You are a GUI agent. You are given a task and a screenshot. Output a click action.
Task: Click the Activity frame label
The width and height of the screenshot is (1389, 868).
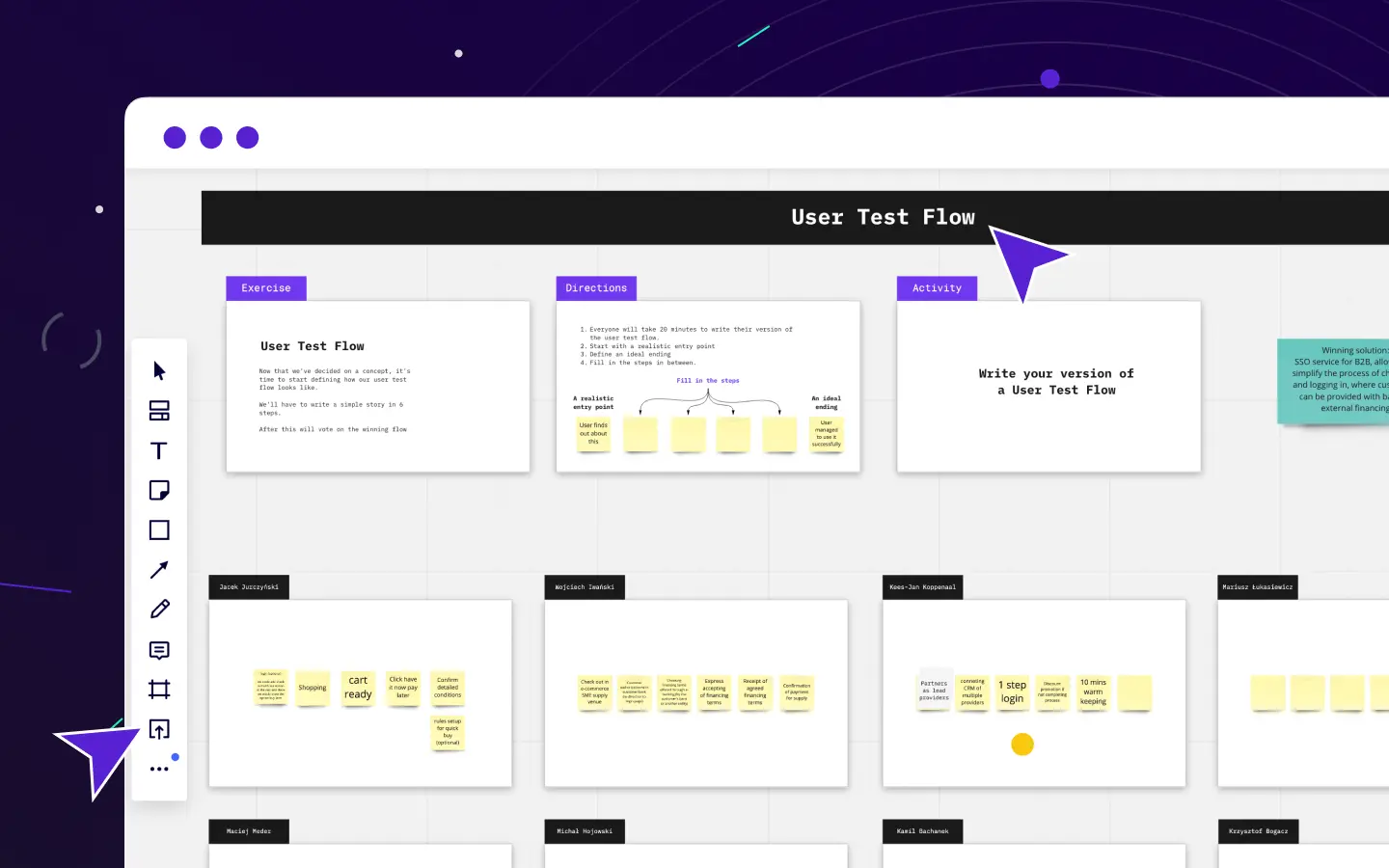point(937,288)
